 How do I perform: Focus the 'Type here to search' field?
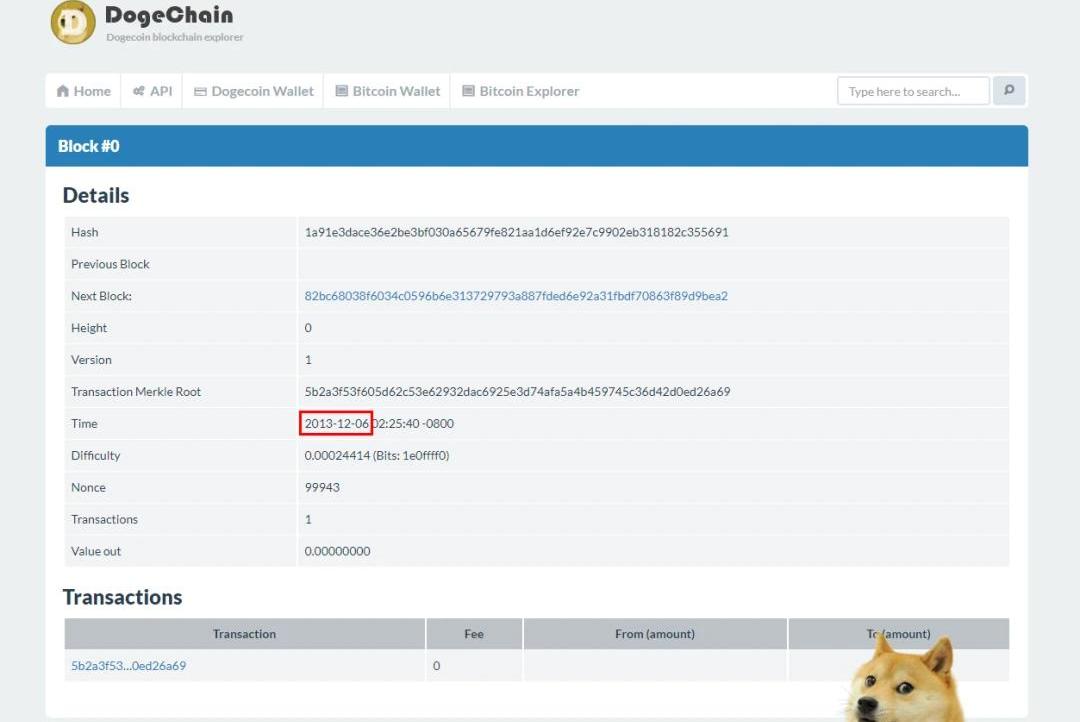(x=912, y=91)
